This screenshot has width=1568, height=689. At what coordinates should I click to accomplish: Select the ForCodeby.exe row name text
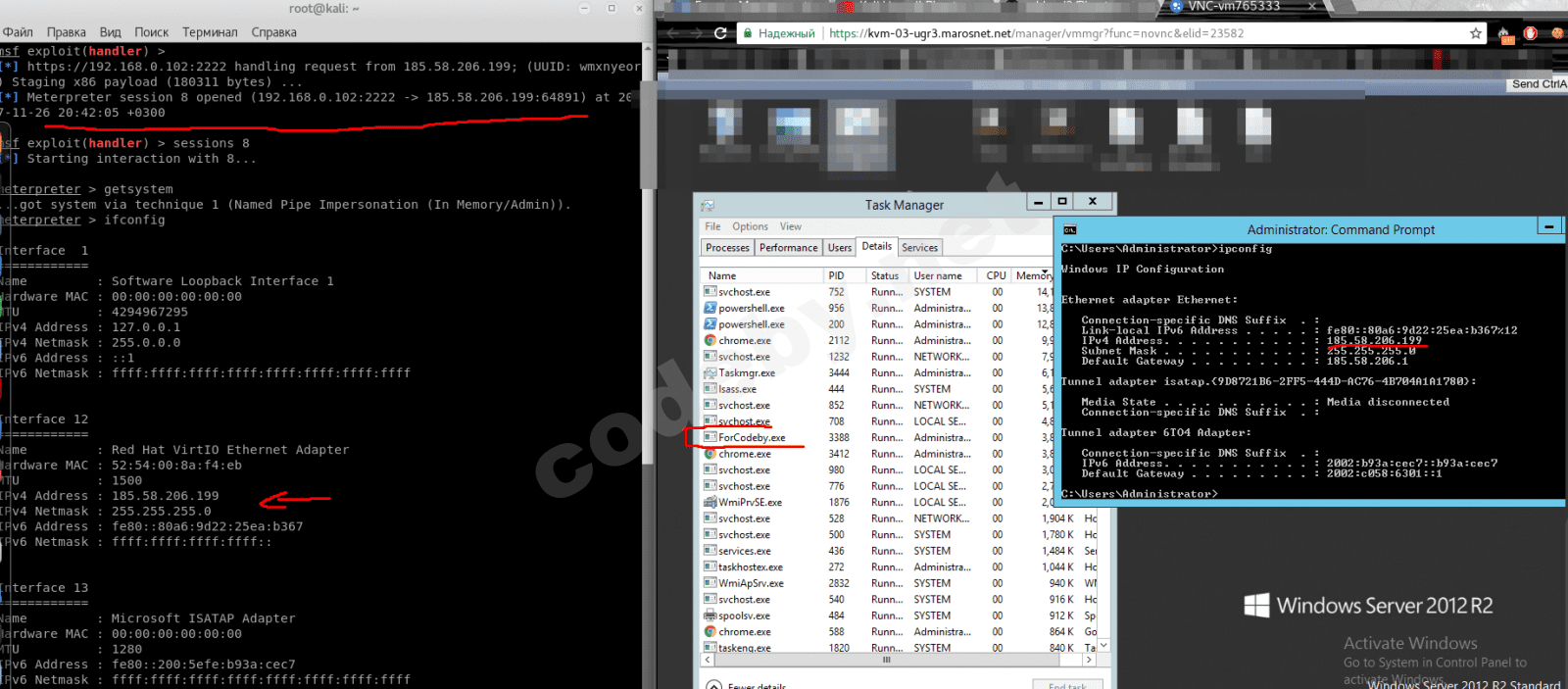[752, 438]
